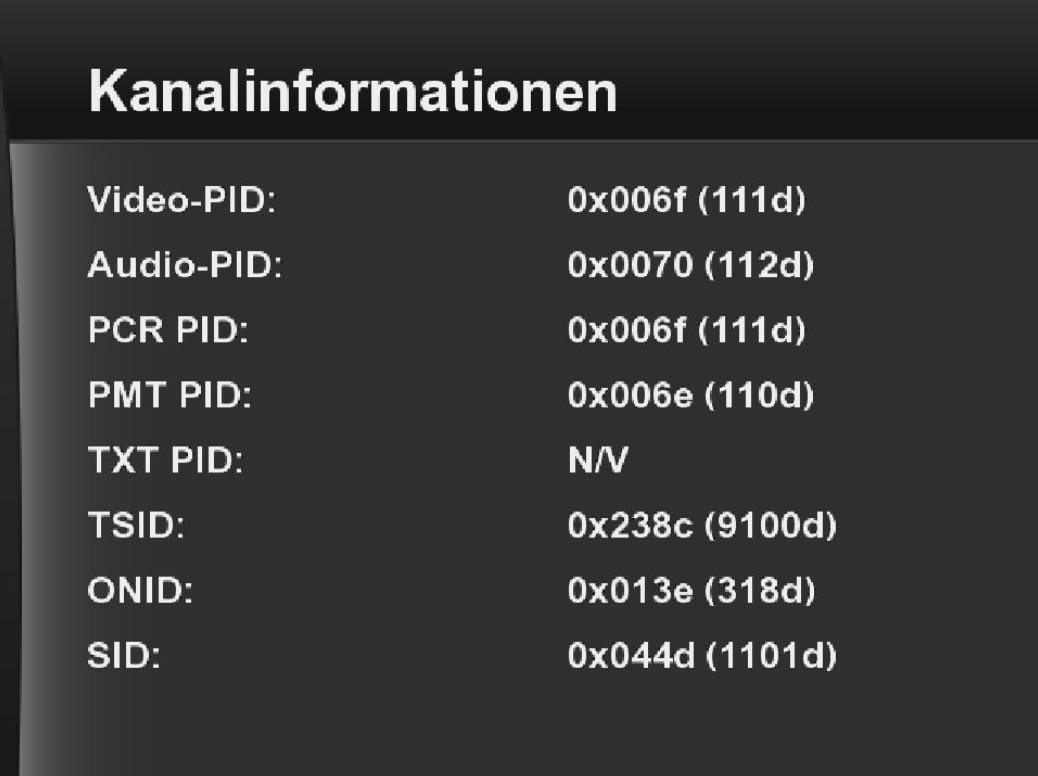Click the PMT PID value 0x006e (110d)
The height and width of the screenshot is (776, 1038).
click(690, 396)
